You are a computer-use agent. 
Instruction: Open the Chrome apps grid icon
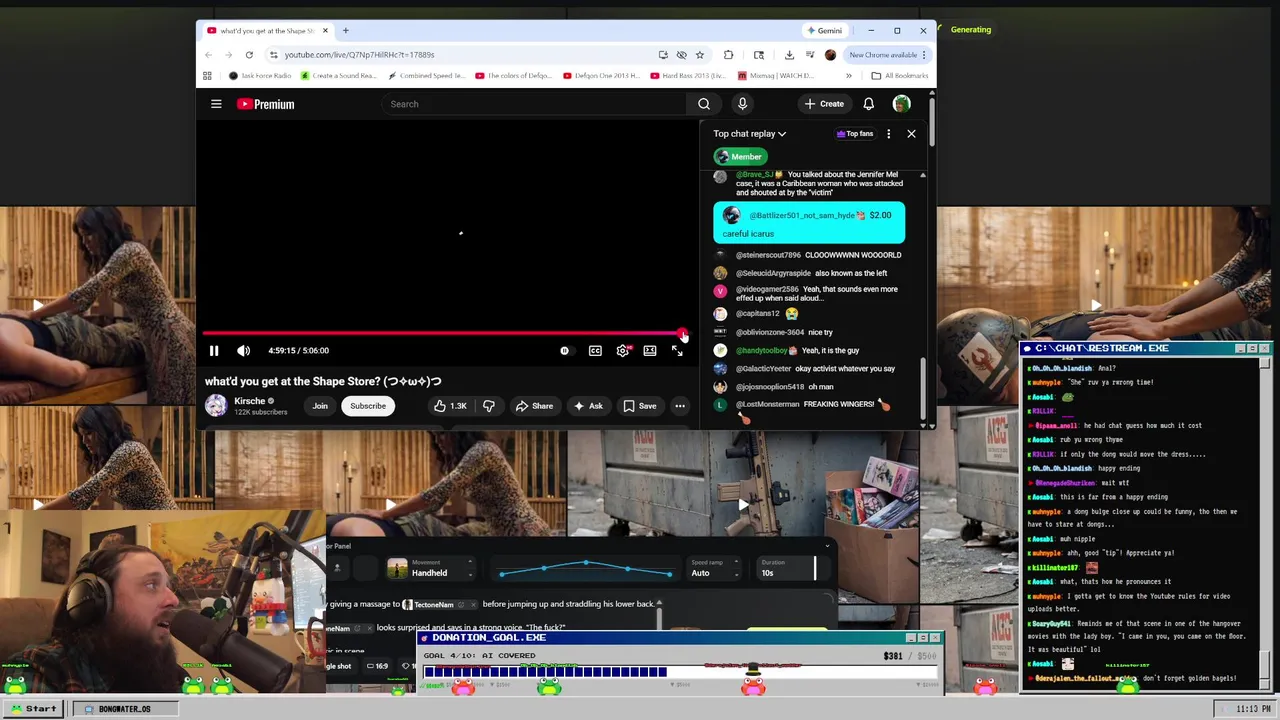coord(208,76)
